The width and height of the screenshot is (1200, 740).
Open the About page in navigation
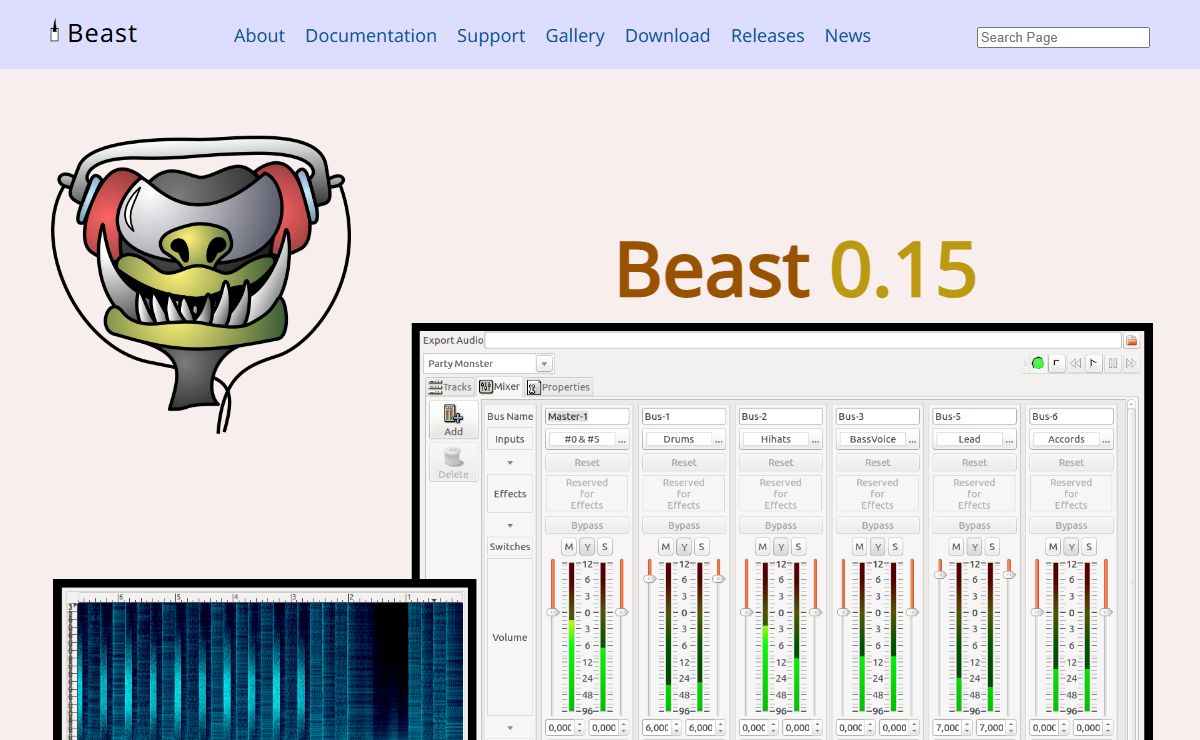point(259,35)
